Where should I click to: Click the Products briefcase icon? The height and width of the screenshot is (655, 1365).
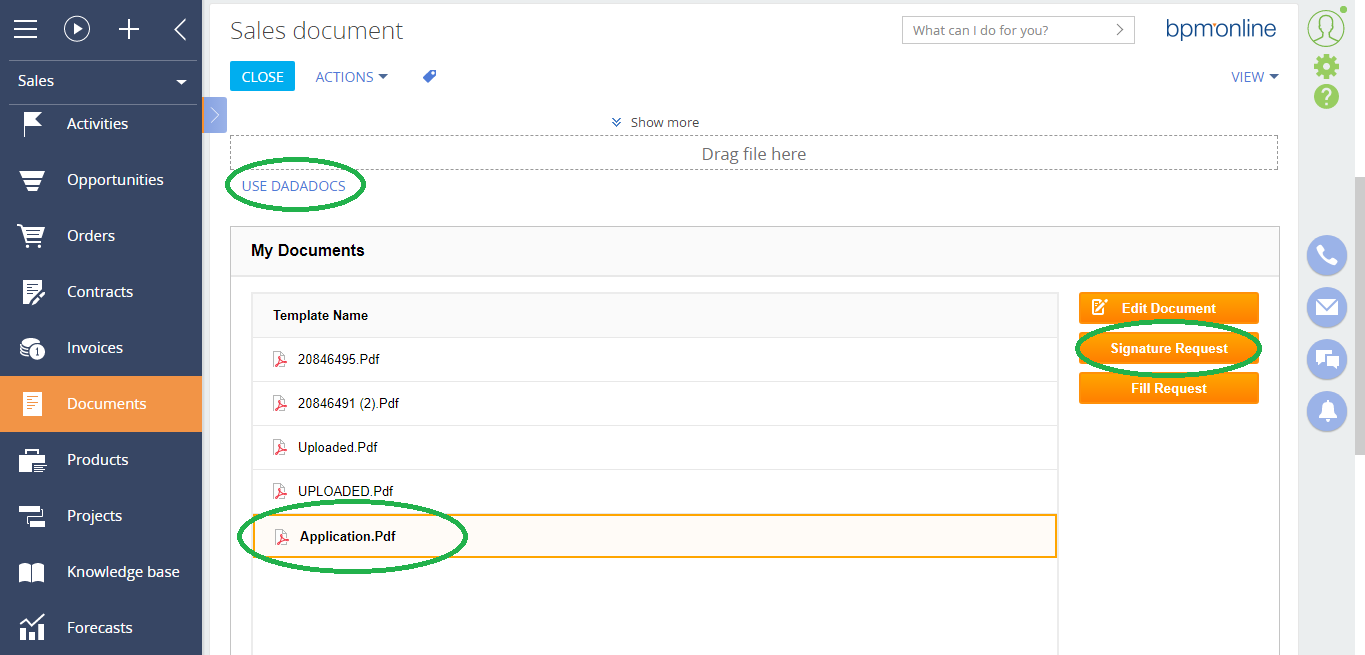click(x=32, y=461)
